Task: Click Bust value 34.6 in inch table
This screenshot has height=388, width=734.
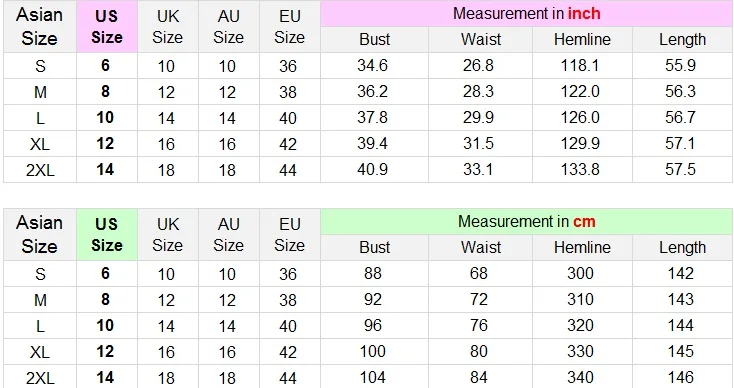Action: 373,65
